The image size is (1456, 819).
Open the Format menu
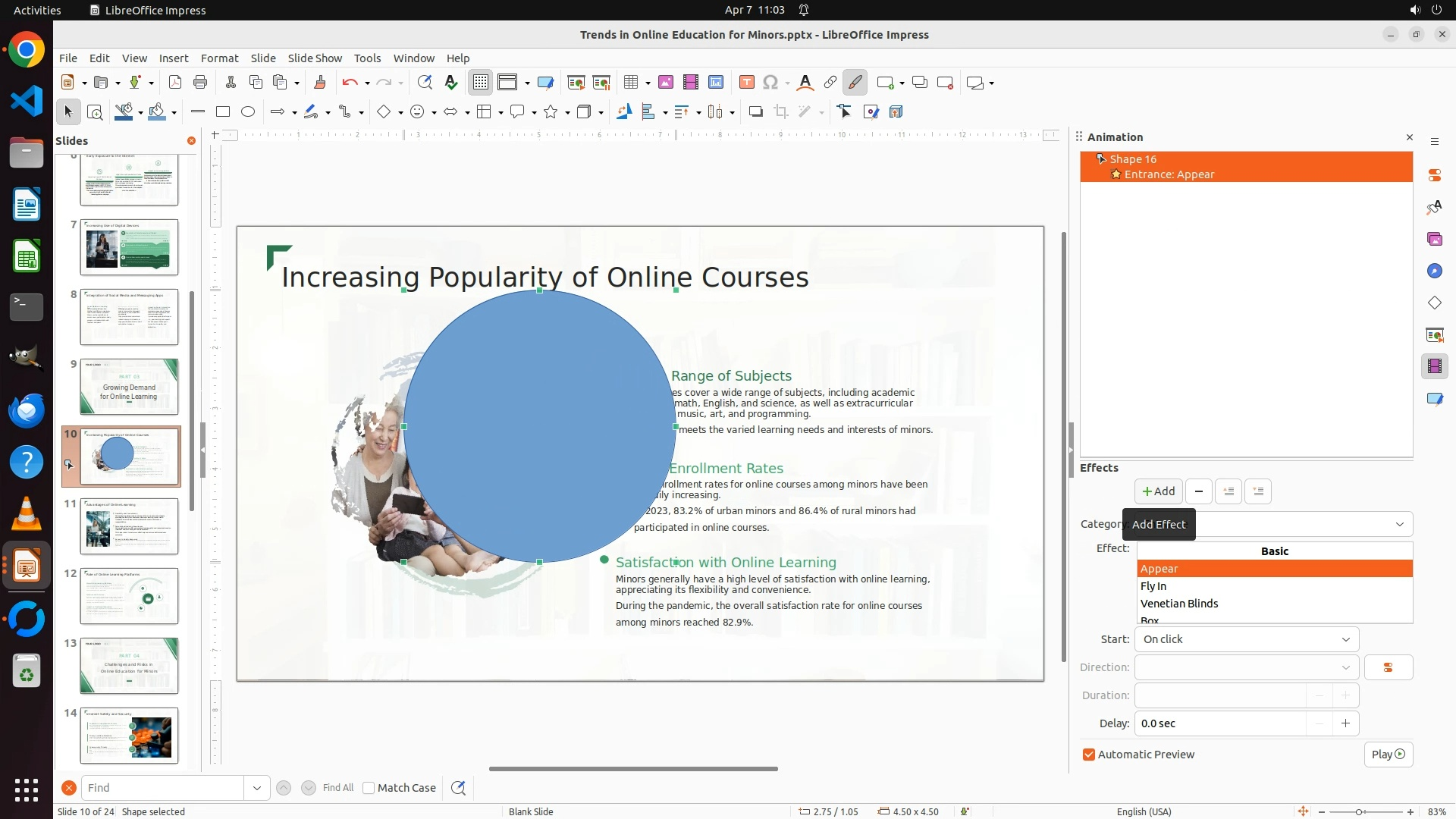[219, 58]
